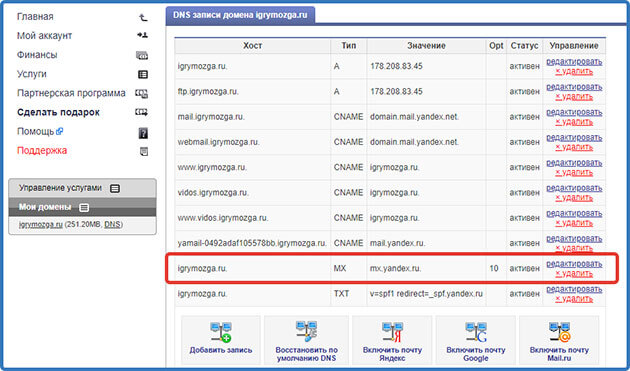
Task: Delete the TXT spf record
Action: point(574,299)
